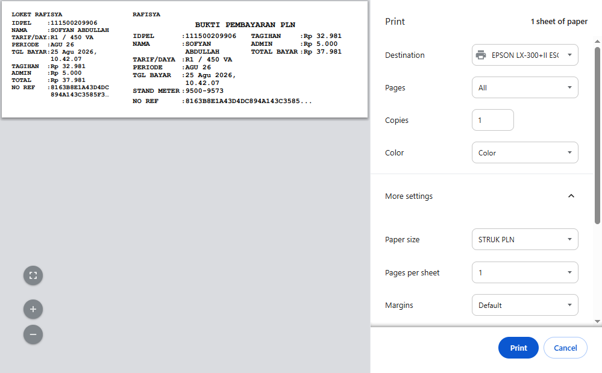Click the fit to page preview icon
This screenshot has width=602, height=373.
(x=33, y=276)
